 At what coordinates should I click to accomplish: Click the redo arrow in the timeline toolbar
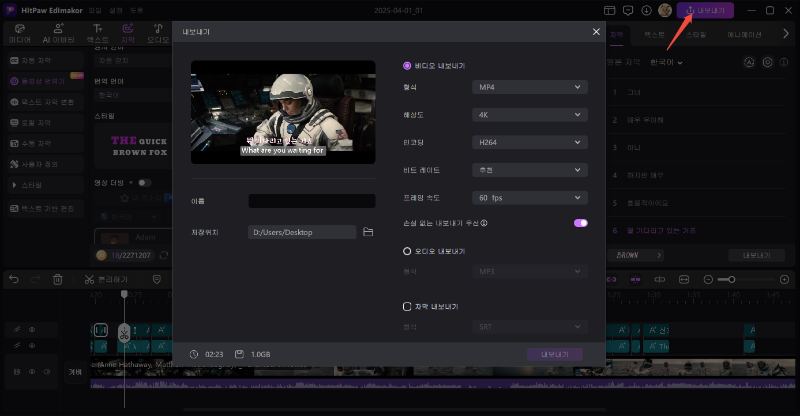(35, 279)
